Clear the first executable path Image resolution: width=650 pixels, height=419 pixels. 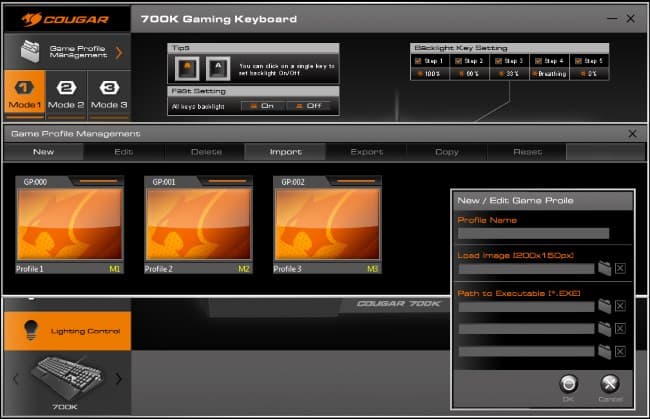(620, 306)
